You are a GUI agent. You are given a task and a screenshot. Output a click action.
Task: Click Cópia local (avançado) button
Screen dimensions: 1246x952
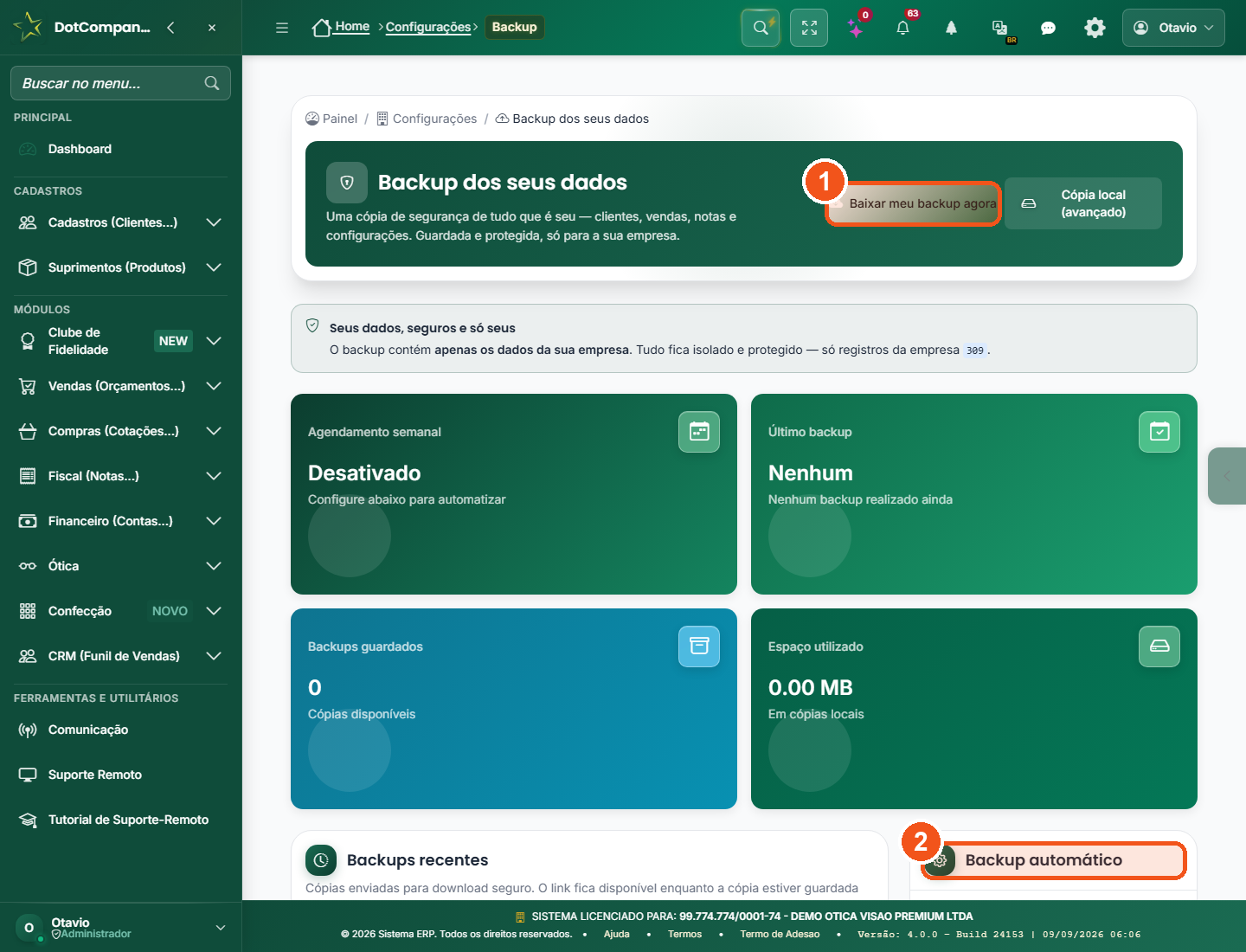(x=1083, y=203)
